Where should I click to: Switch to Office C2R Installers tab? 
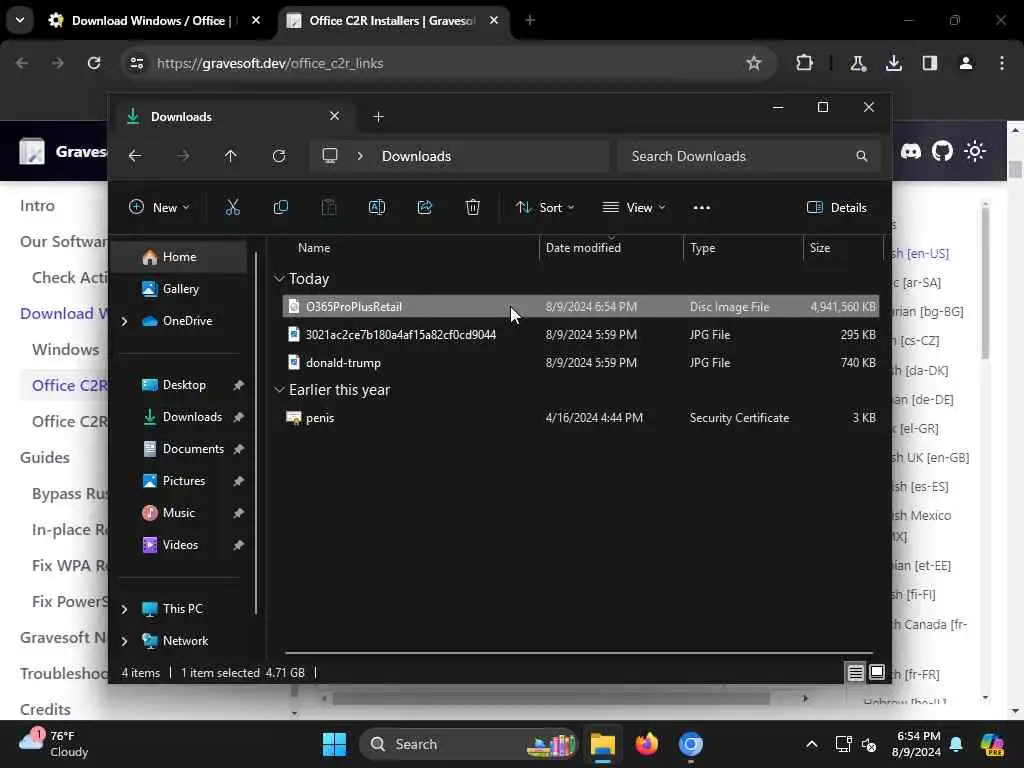click(392, 21)
